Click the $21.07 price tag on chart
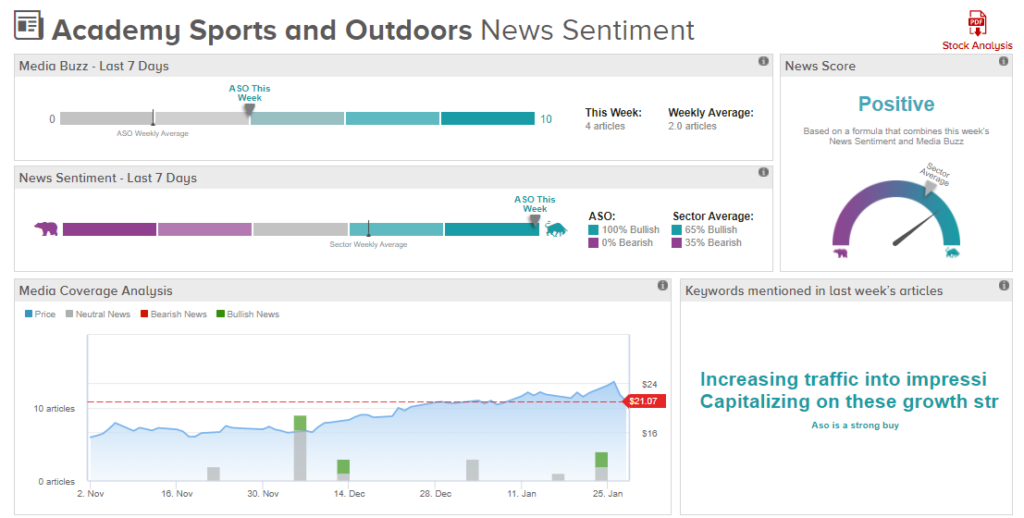This screenshot has width=1024, height=518. (645, 401)
